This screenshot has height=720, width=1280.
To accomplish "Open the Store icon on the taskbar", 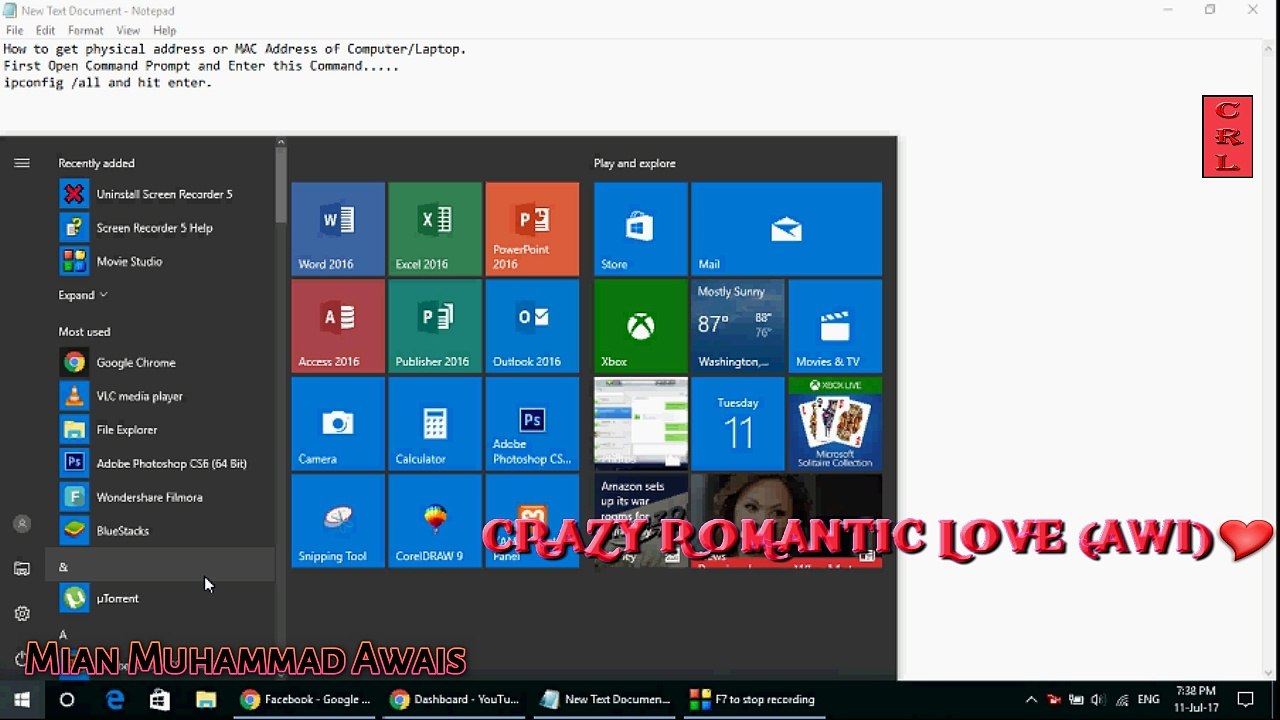I will tap(160, 700).
